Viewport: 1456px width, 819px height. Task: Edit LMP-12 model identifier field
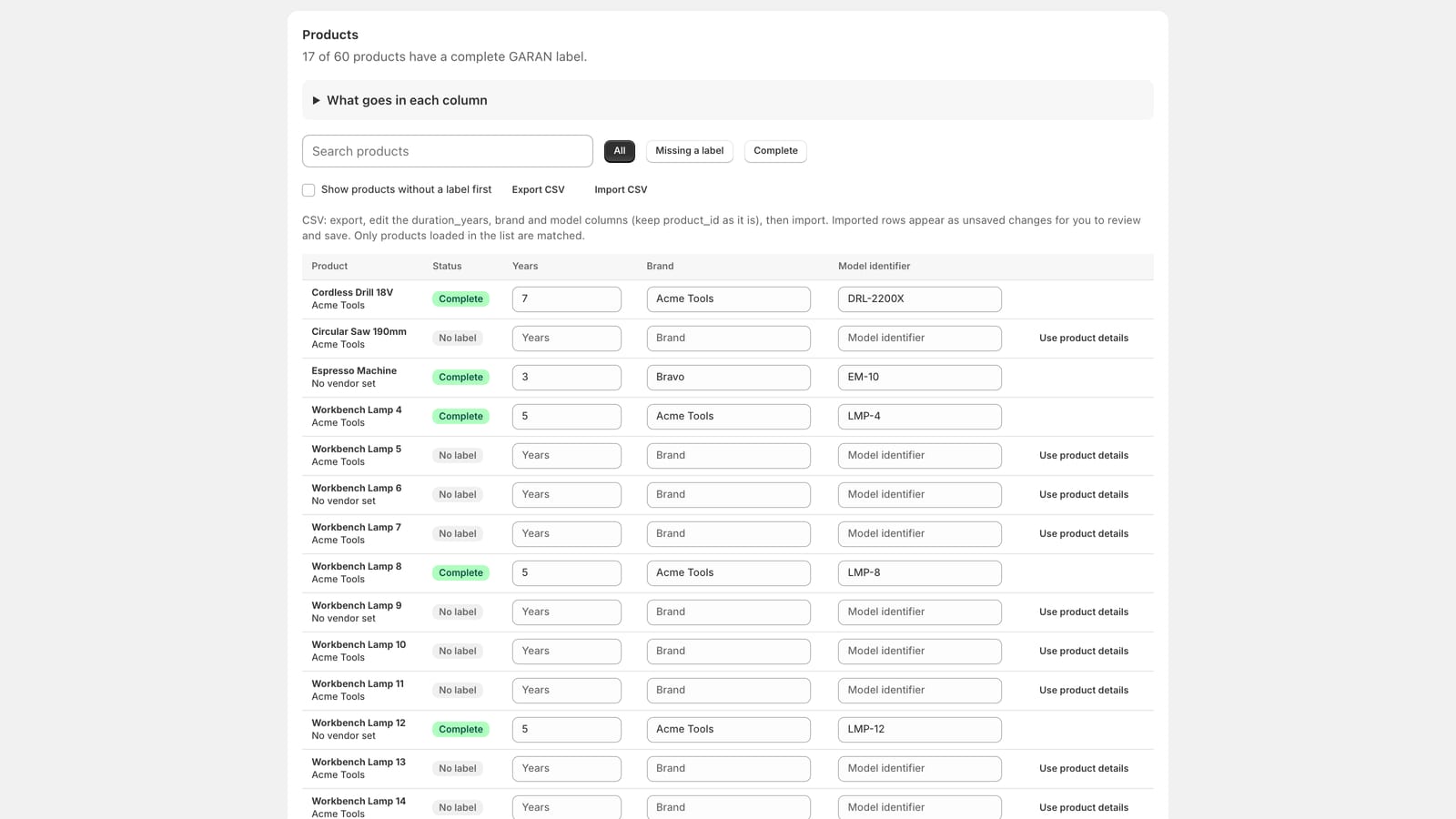click(919, 730)
